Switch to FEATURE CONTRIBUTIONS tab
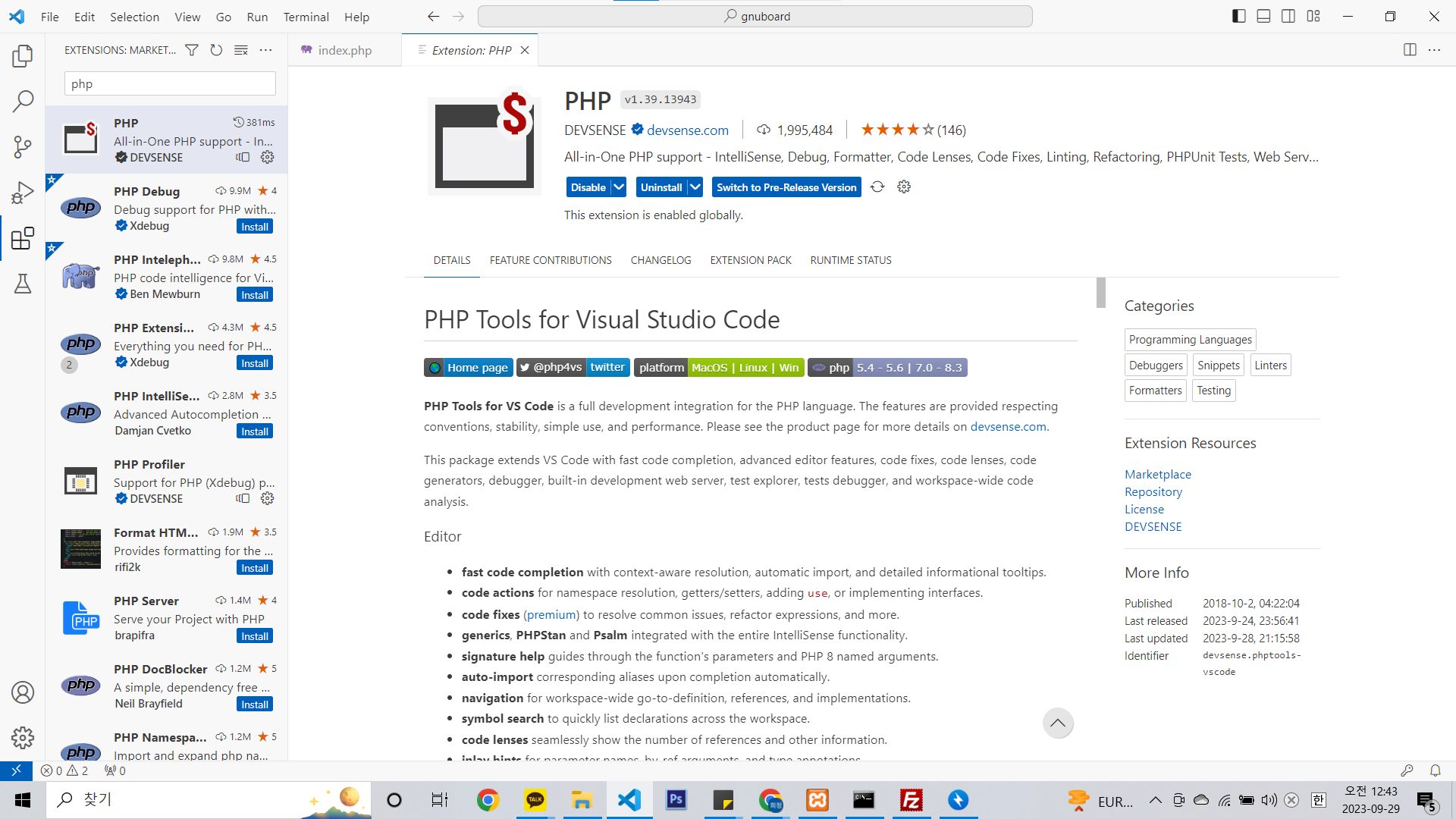 [551, 260]
